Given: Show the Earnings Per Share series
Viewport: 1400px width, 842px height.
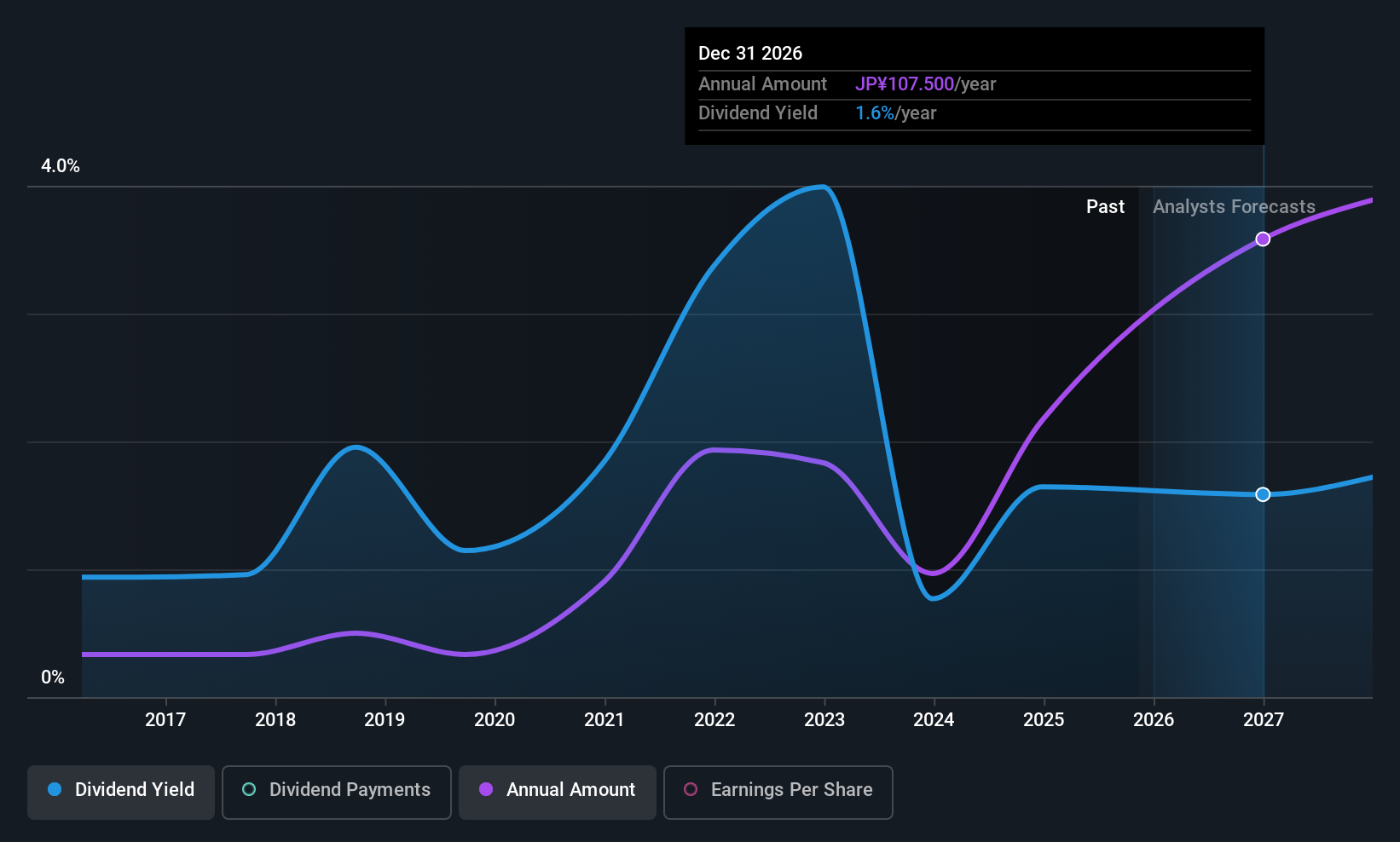Looking at the screenshot, I should tap(778, 792).
